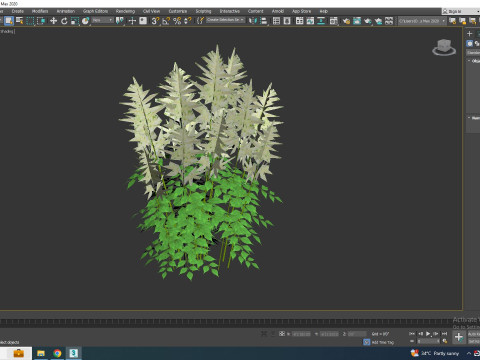The width and height of the screenshot is (480, 360).
Task: Click Render Production teapot icon
Action: point(368,21)
